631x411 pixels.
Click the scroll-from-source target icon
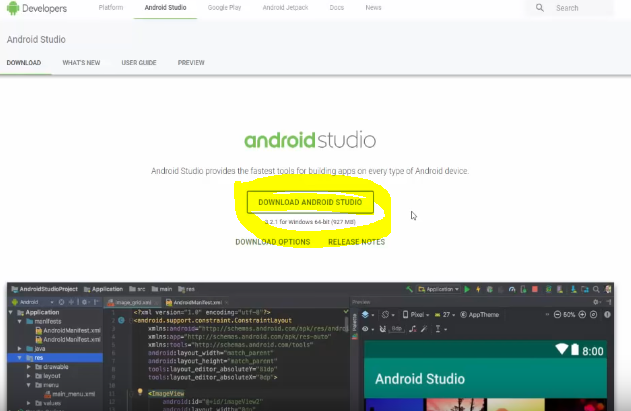(x=61, y=302)
